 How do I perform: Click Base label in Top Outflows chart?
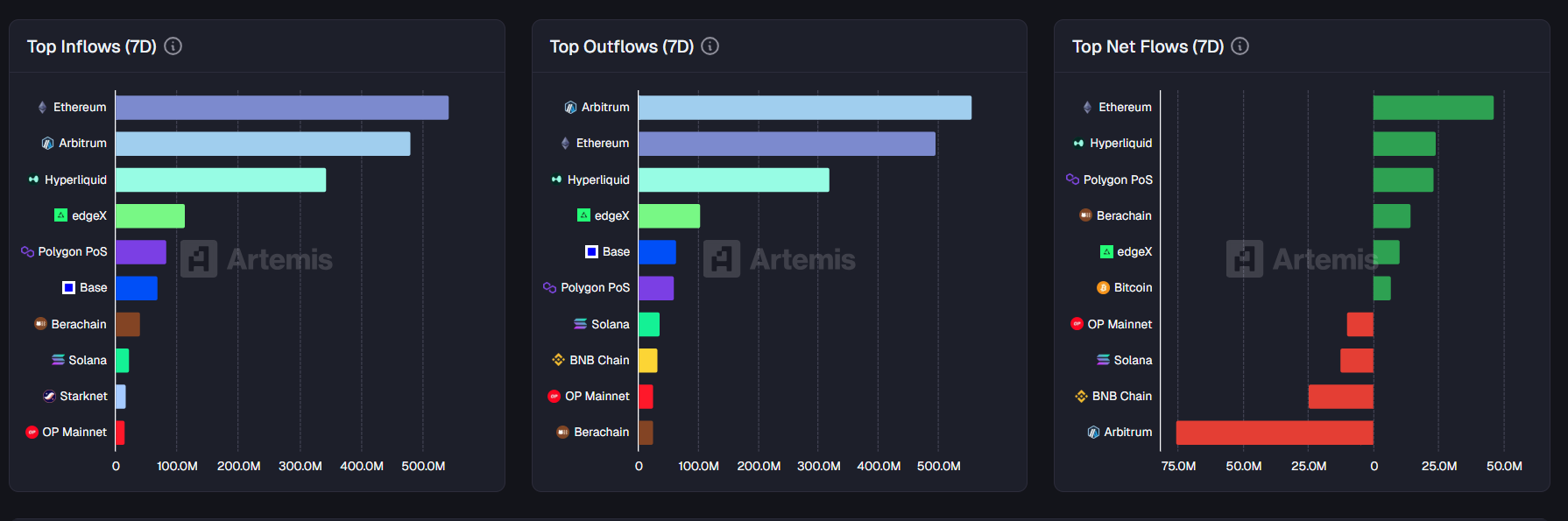click(616, 252)
